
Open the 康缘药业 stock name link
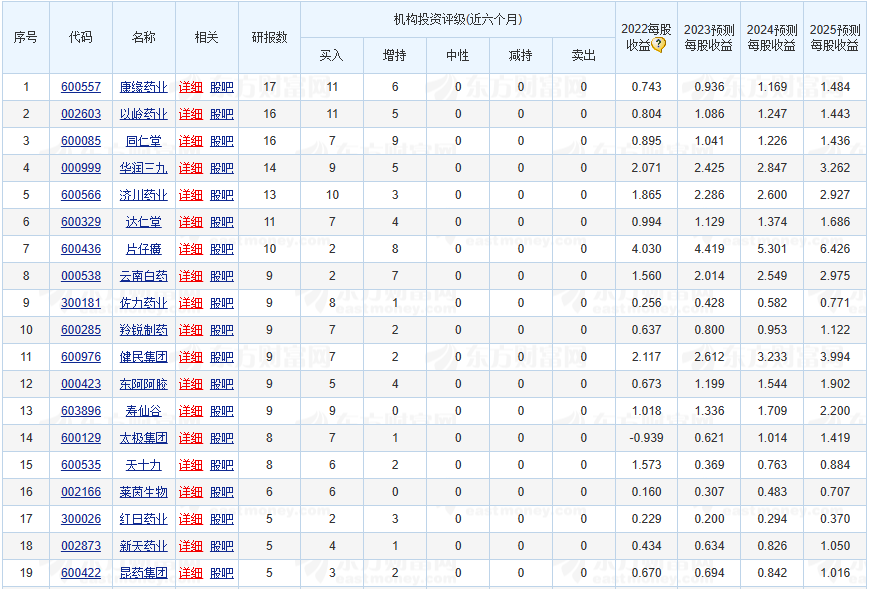tap(143, 87)
